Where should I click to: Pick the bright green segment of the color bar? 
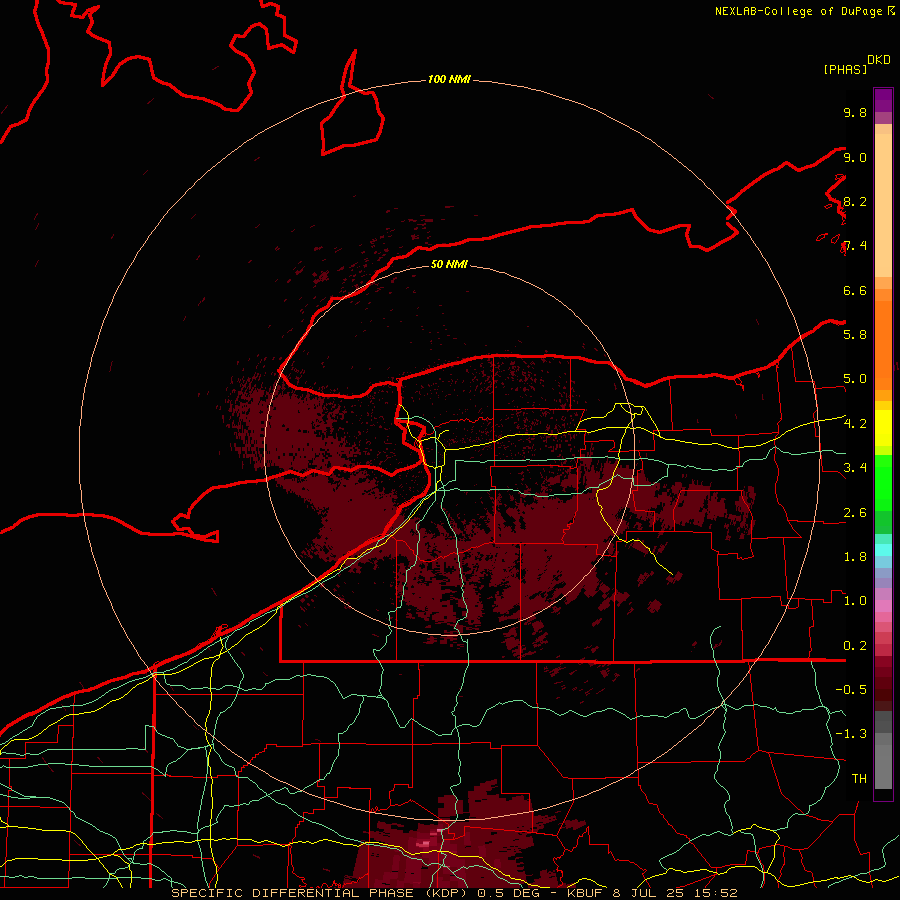point(883,483)
